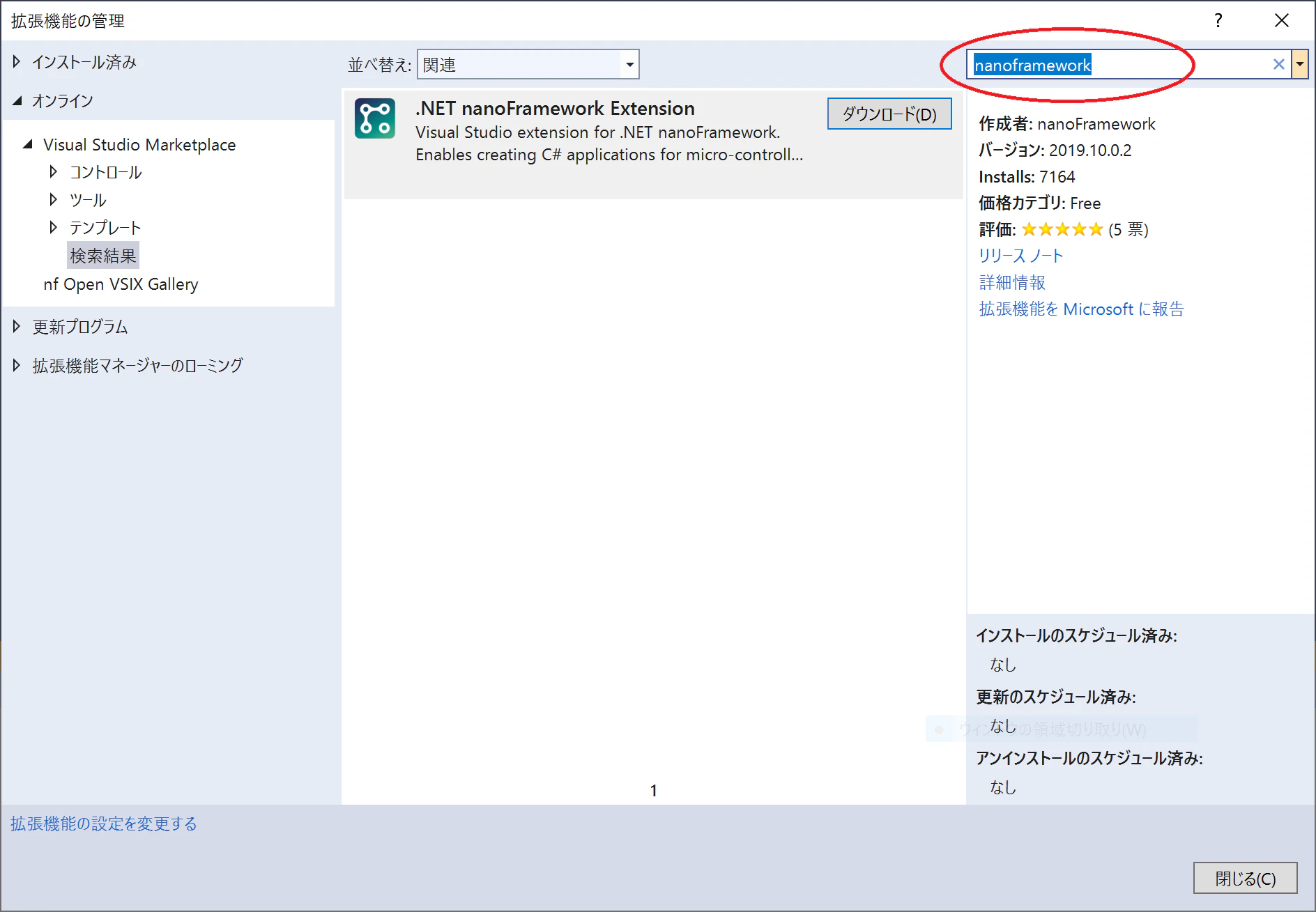Viewport: 1316px width, 912px height.
Task: Select Visual Studio Marketplace source
Action: point(139,144)
